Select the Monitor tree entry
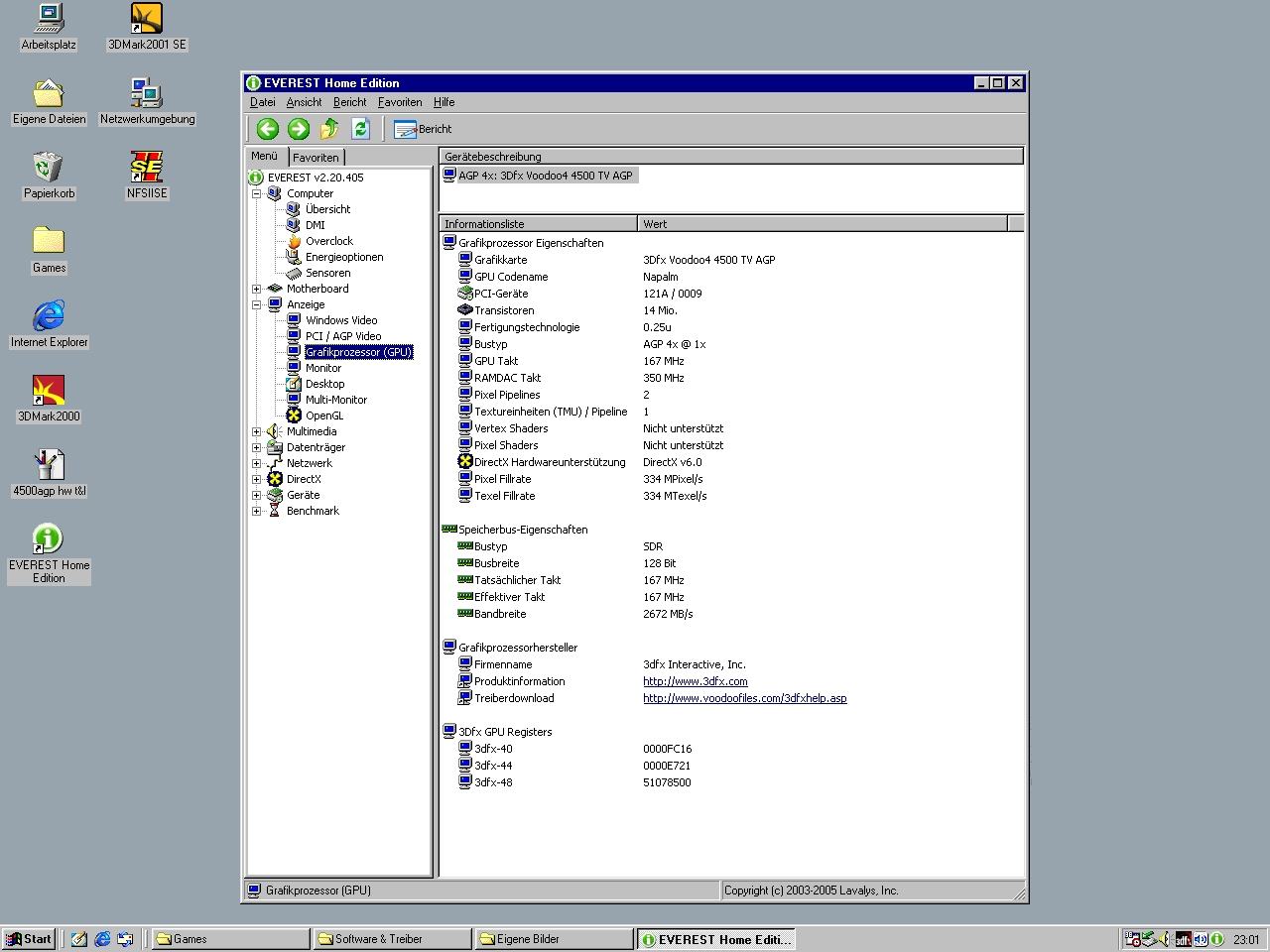 323,368
